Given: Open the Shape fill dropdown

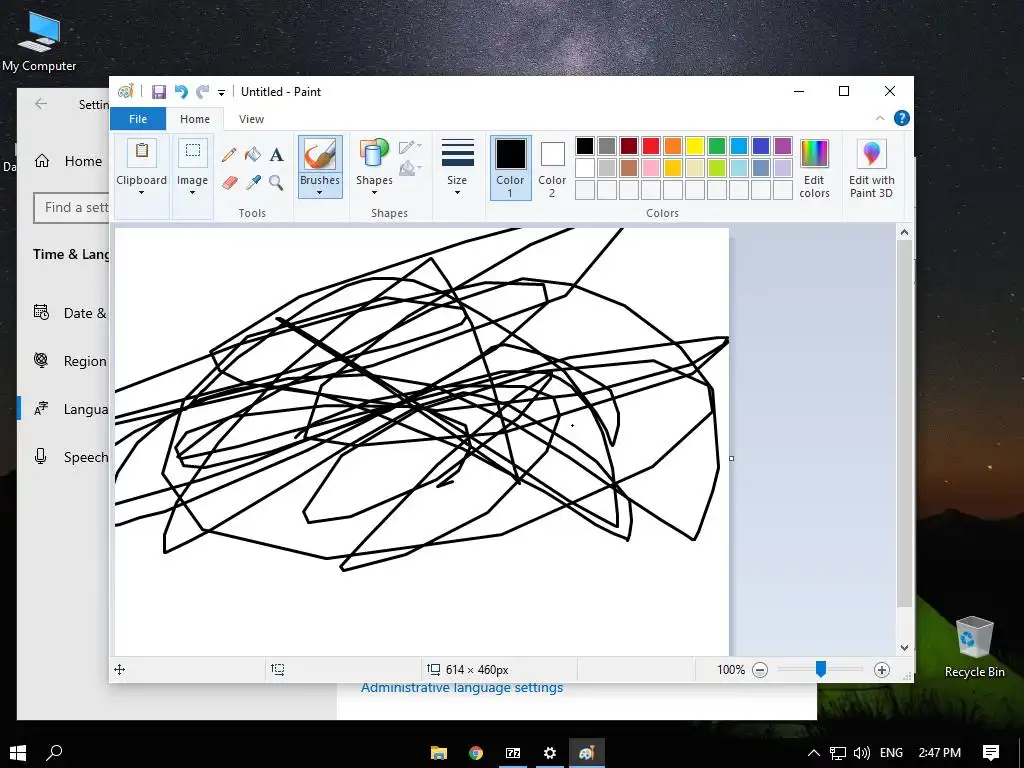Looking at the screenshot, I should coord(410,168).
